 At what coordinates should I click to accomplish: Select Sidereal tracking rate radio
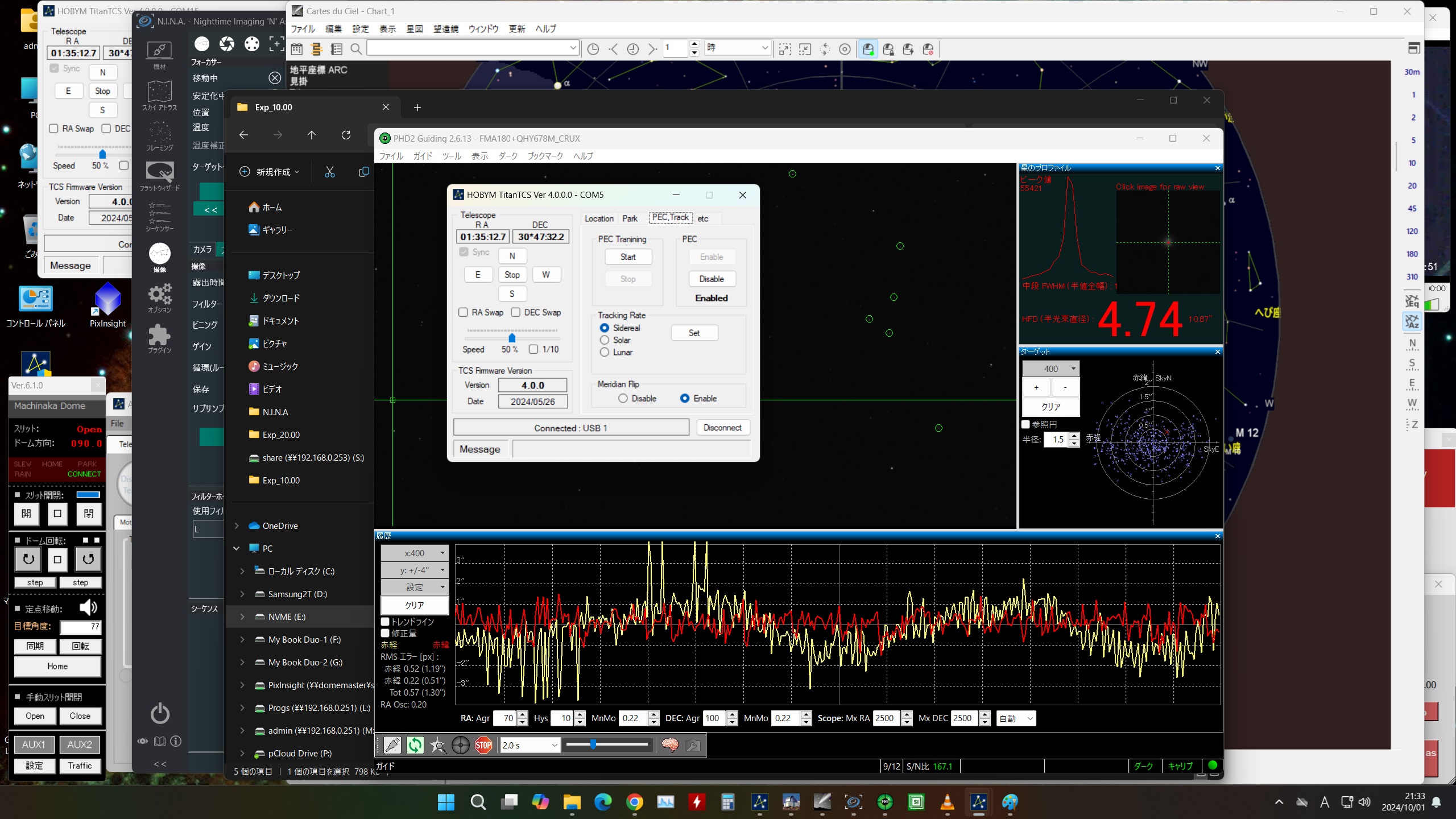click(605, 328)
